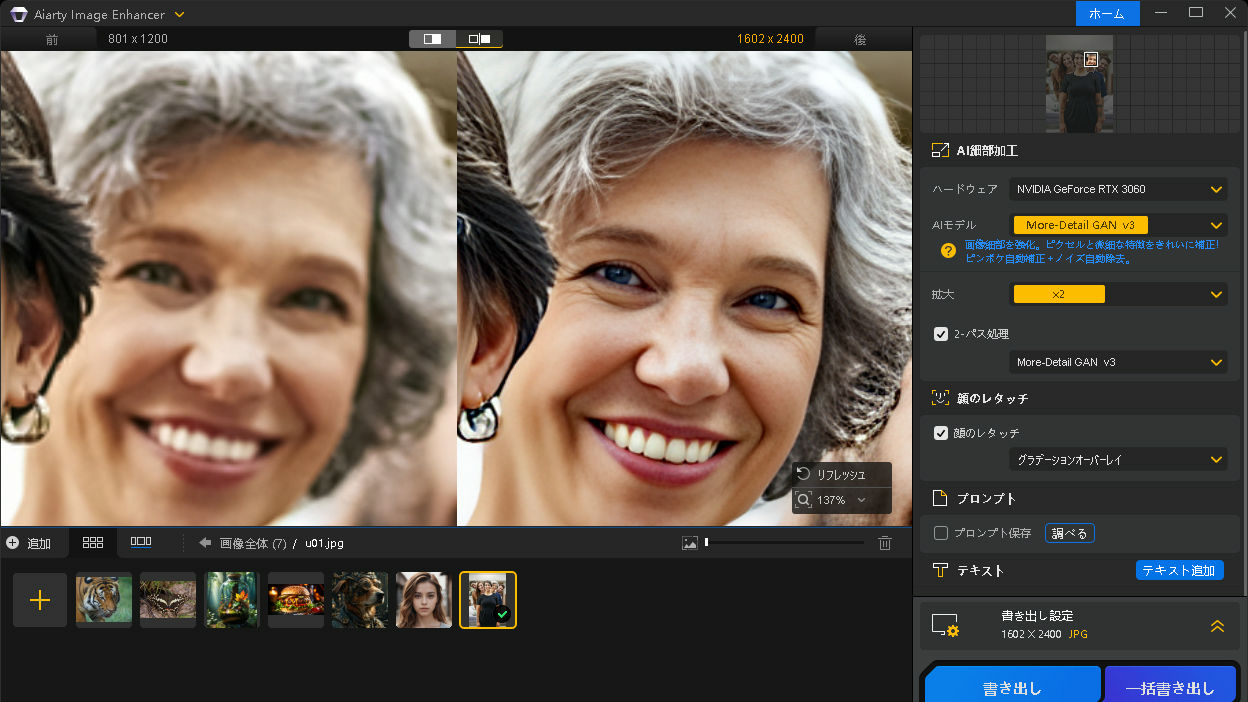The width and height of the screenshot is (1248, 702).
Task: Click the help question mark icon
Action: [948, 251]
